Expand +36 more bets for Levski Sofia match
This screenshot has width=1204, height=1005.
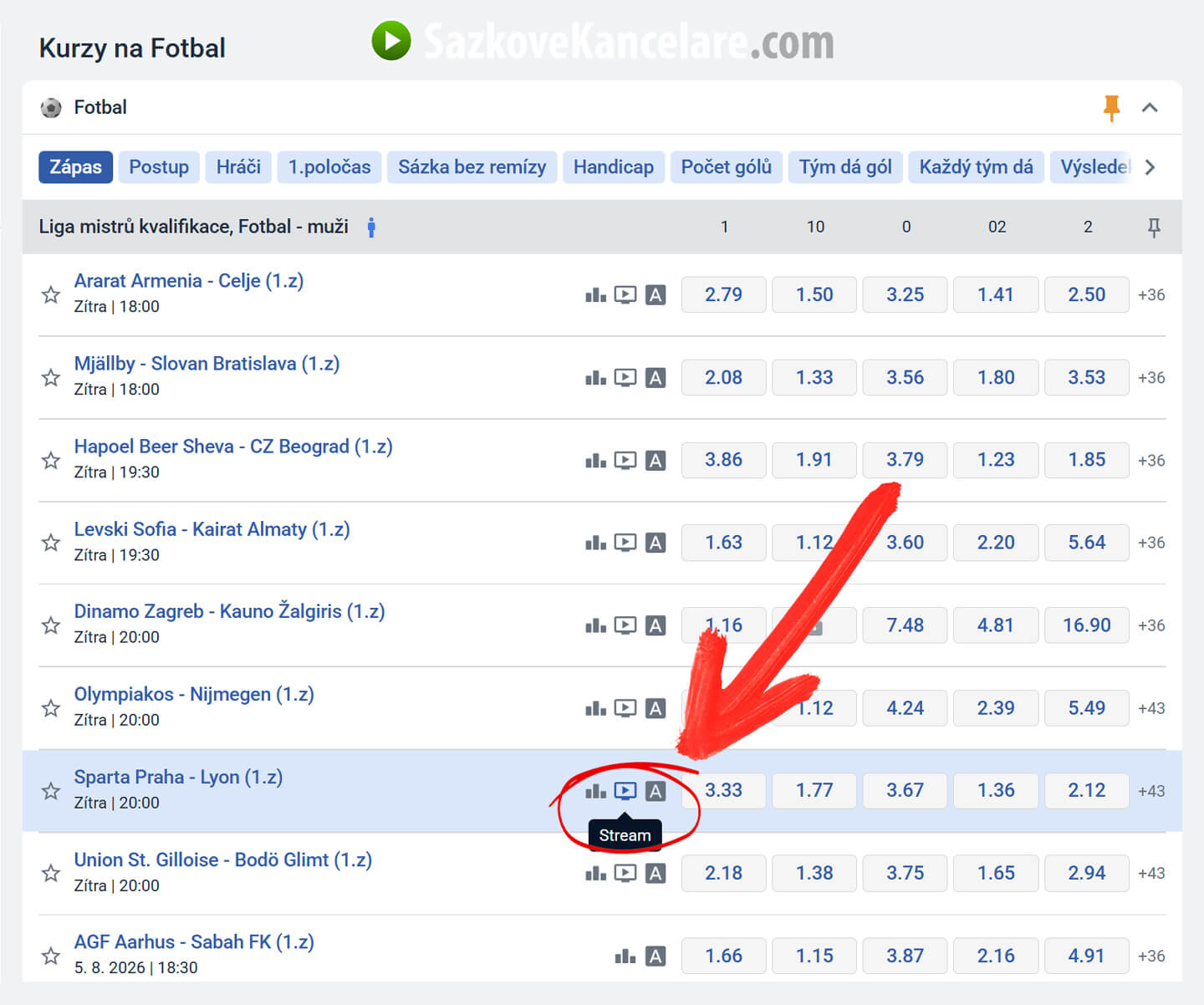[x=1151, y=543]
